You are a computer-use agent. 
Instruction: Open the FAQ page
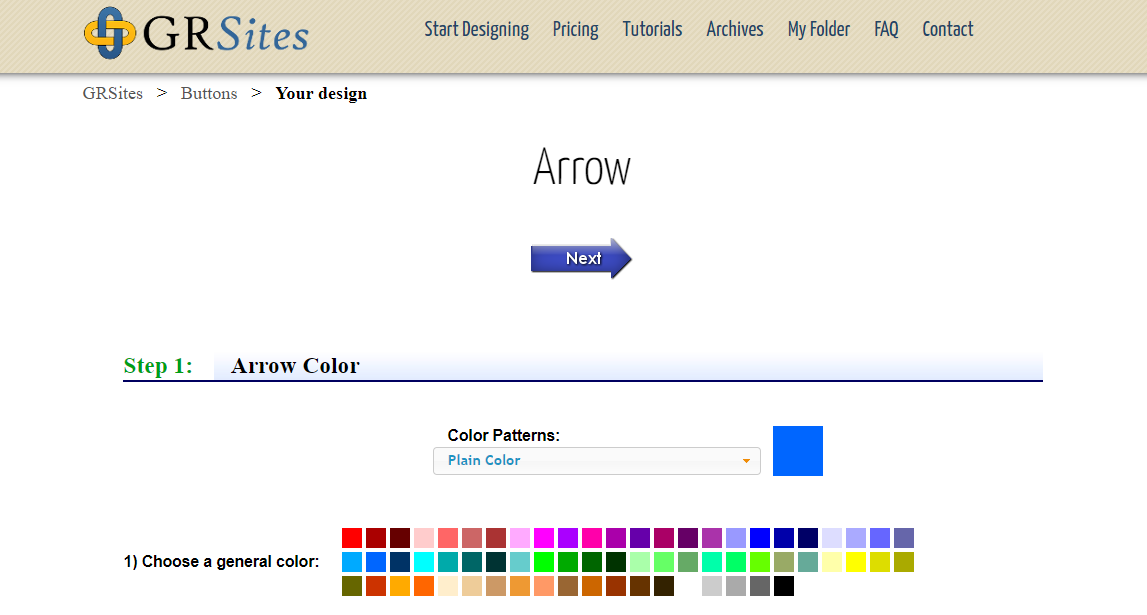pyautogui.click(x=886, y=29)
